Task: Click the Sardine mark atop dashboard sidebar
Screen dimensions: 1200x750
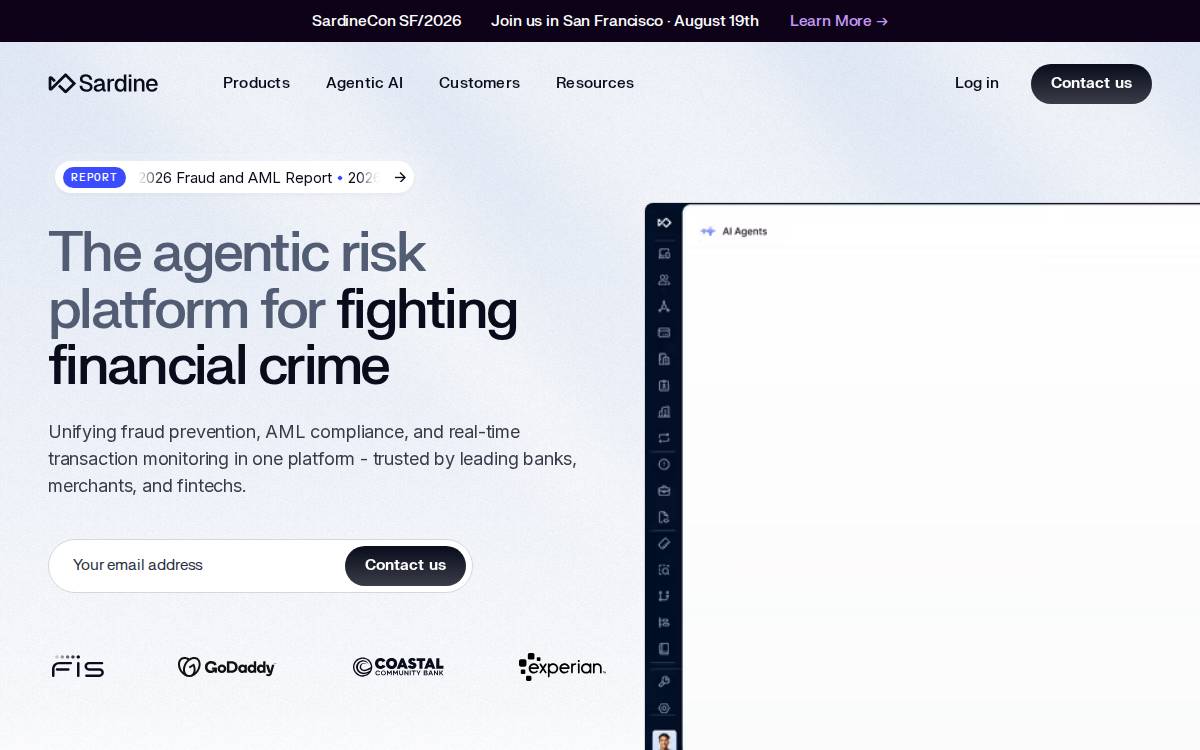Action: coord(664,222)
